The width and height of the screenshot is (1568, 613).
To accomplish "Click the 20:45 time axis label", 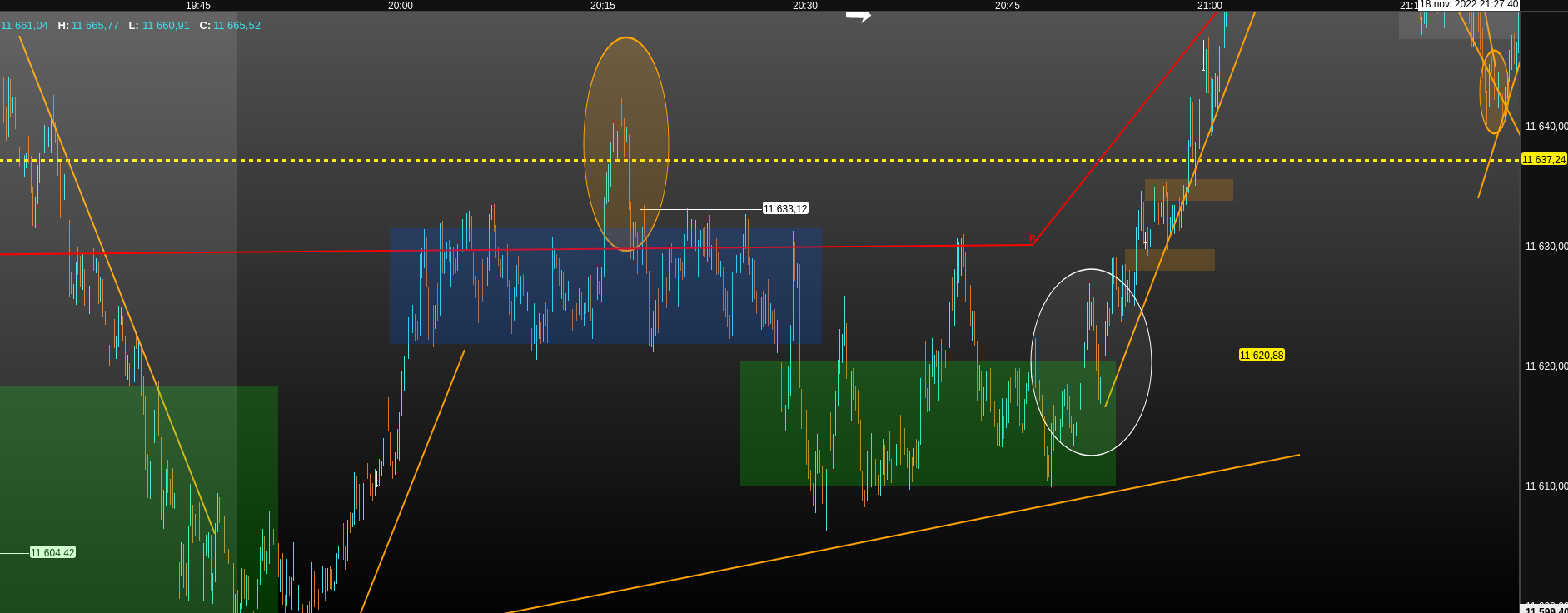I will pyautogui.click(x=1008, y=6).
